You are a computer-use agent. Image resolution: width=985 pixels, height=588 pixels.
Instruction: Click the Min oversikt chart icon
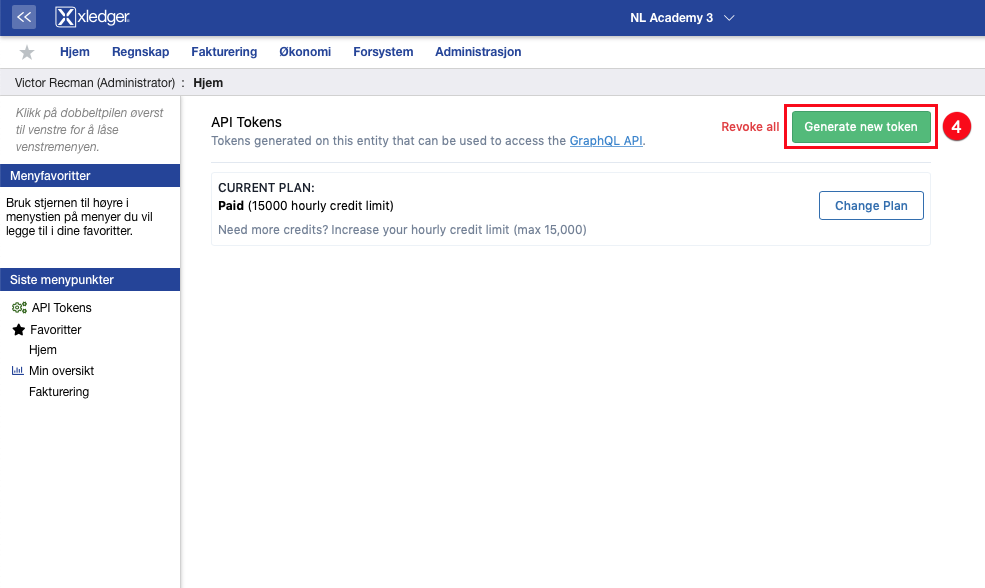17,371
